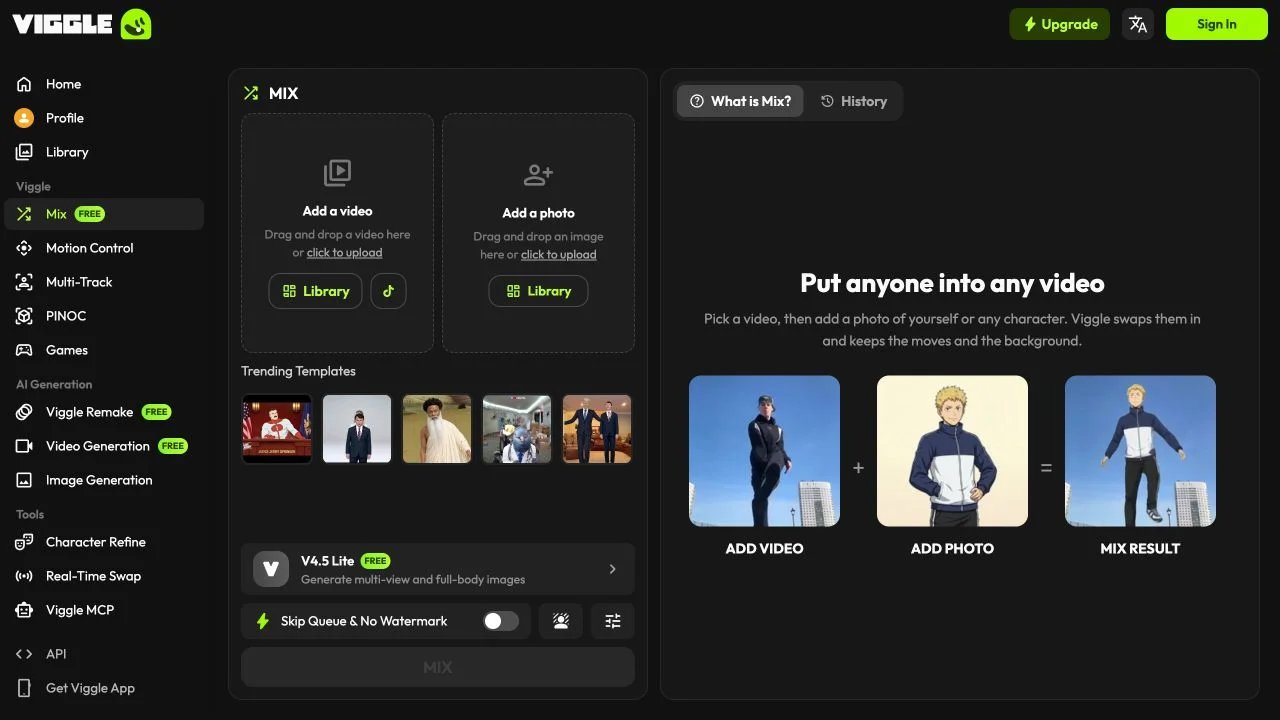
Task: Click the PINOC icon
Action: tap(24, 316)
